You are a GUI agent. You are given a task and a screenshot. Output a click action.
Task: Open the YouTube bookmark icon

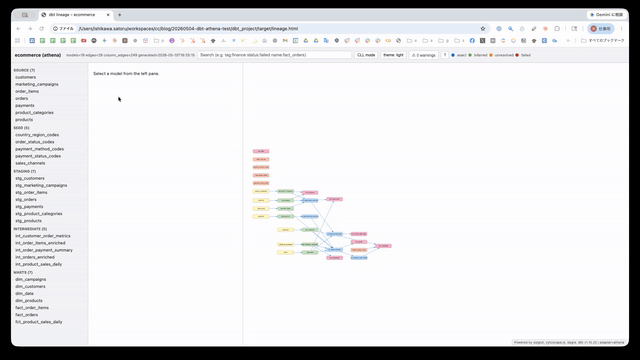click(x=84, y=40)
